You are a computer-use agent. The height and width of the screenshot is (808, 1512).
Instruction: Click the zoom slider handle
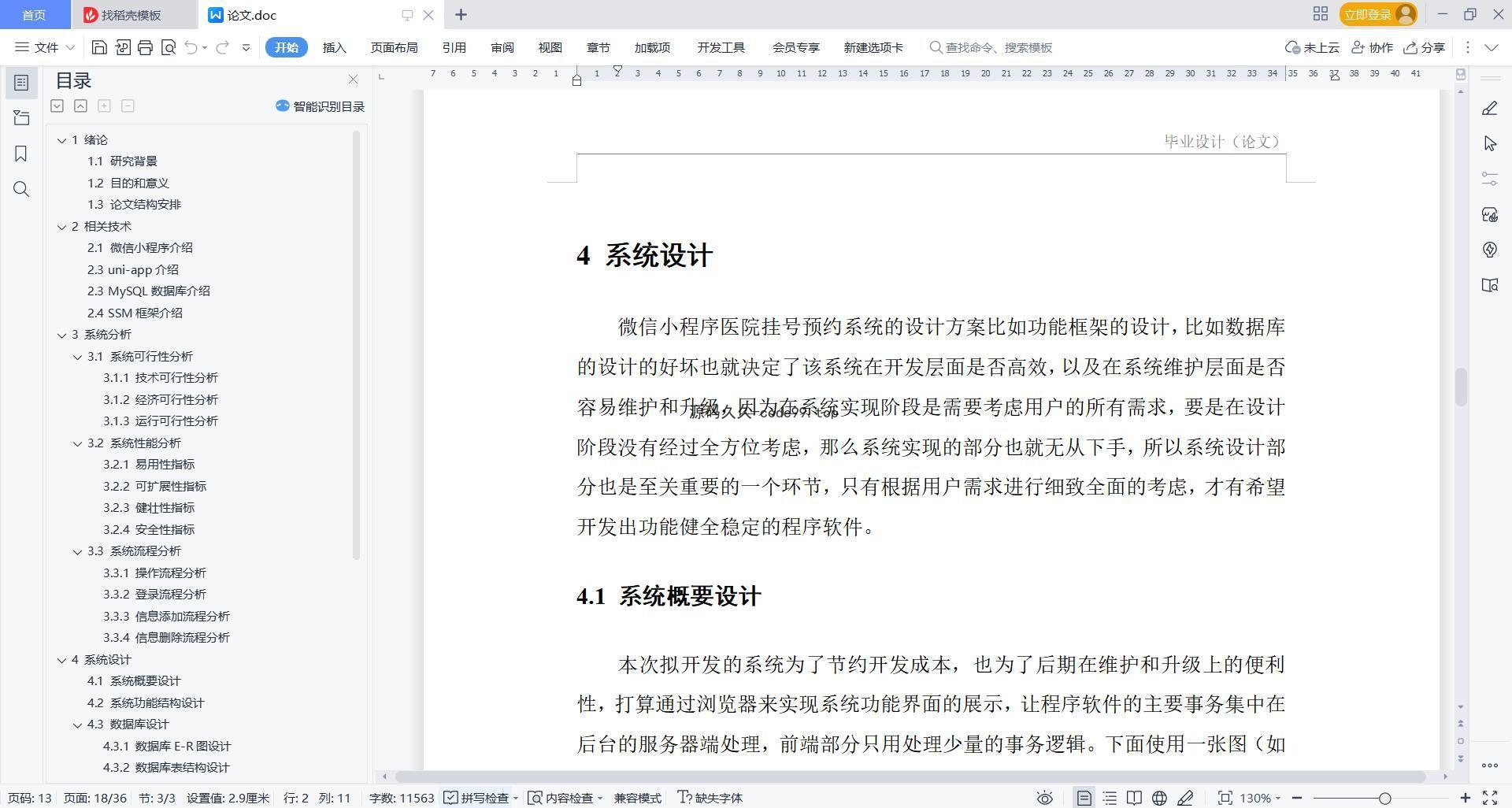1384,798
